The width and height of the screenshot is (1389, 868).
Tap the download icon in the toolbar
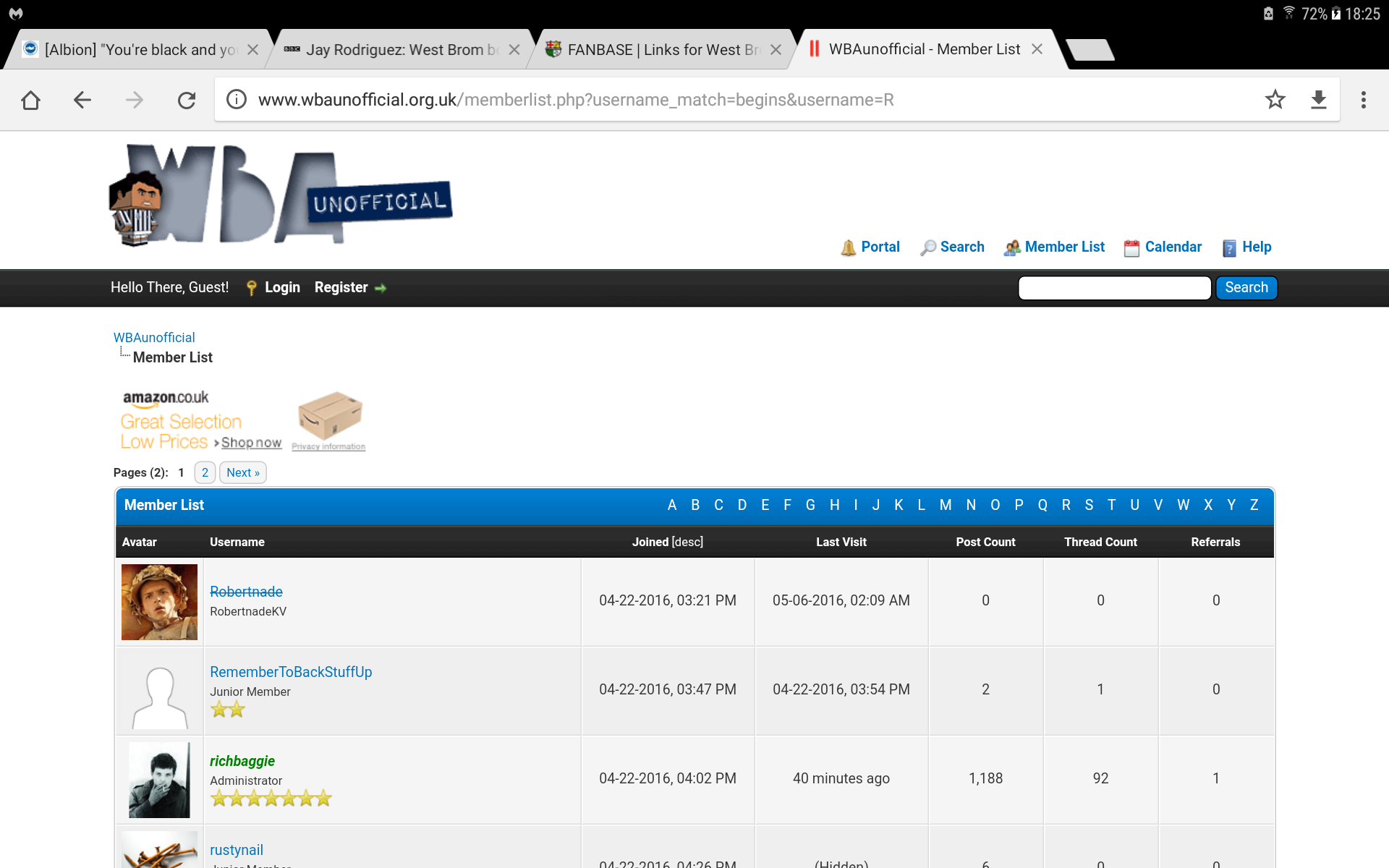pos(1319,100)
